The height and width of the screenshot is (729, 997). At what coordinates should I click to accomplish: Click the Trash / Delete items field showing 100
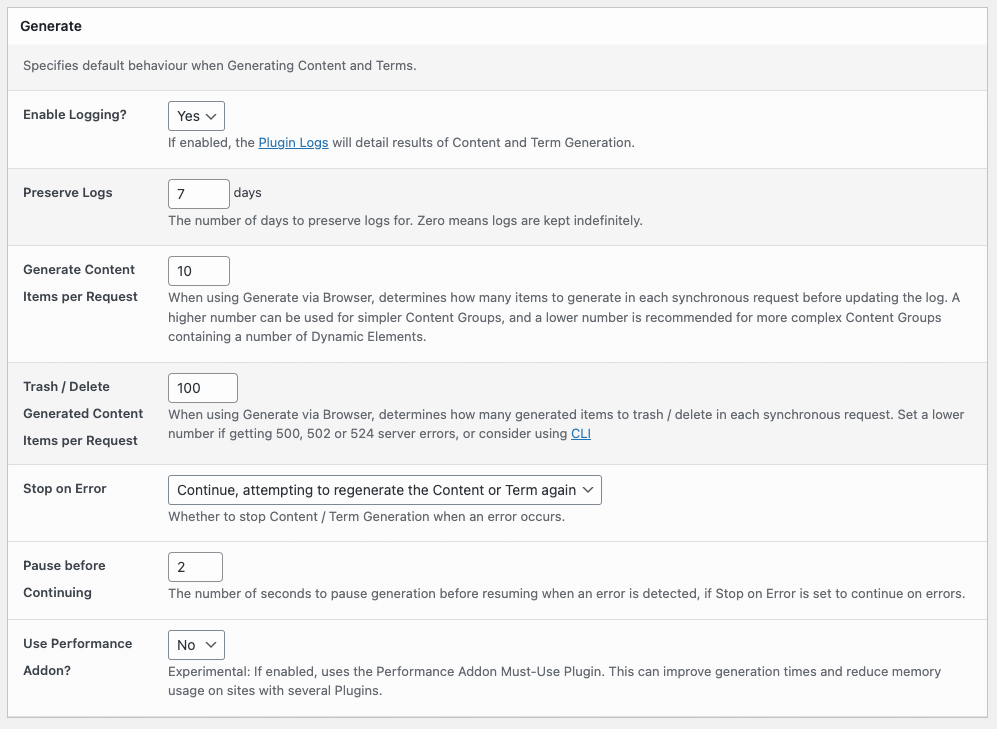[202, 388]
